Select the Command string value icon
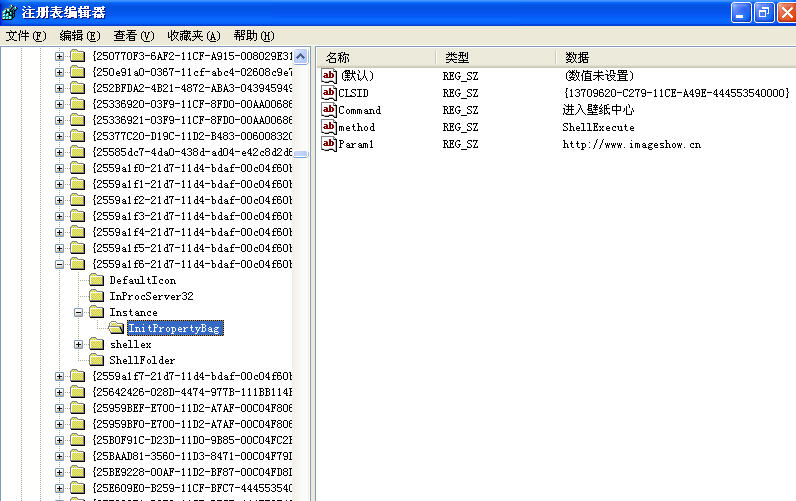796x501 pixels. (x=329, y=110)
